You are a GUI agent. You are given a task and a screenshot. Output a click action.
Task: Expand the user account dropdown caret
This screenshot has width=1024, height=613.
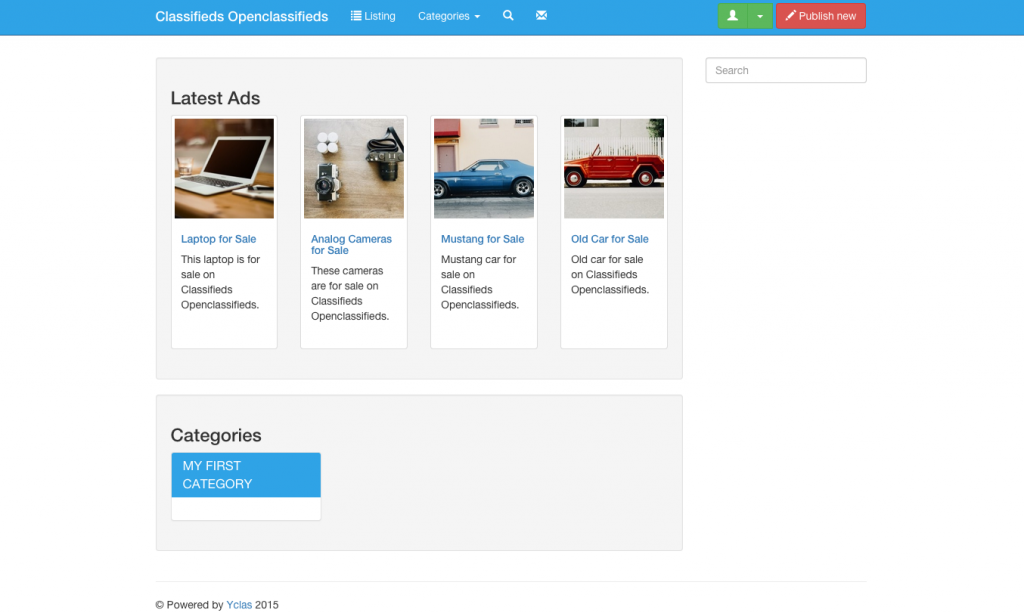[x=760, y=16]
